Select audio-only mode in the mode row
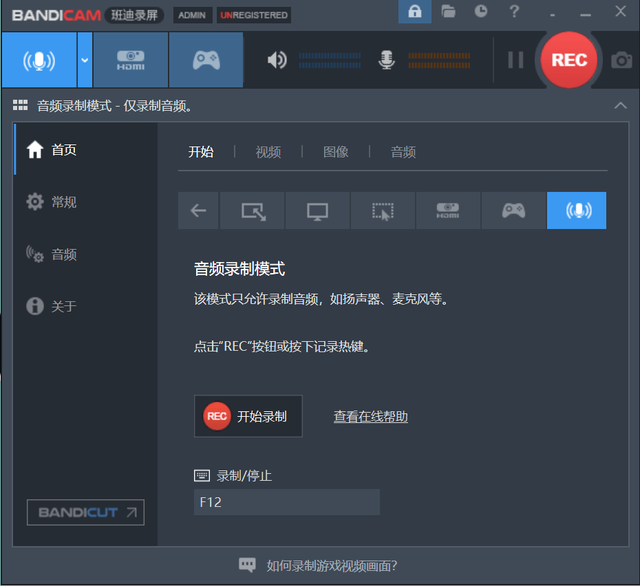 tap(577, 211)
